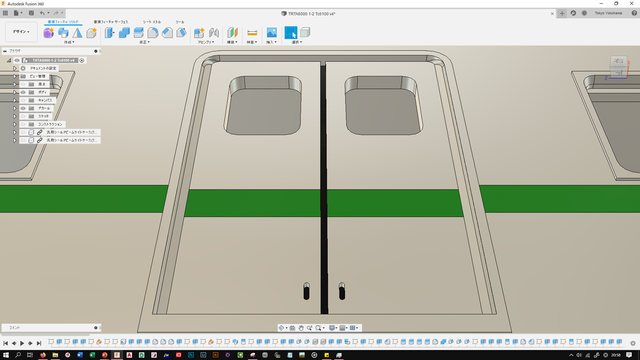The height and width of the screenshot is (360, 640).
Task: Switch to the サーフェス (Surface) tab
Action: pos(111,22)
